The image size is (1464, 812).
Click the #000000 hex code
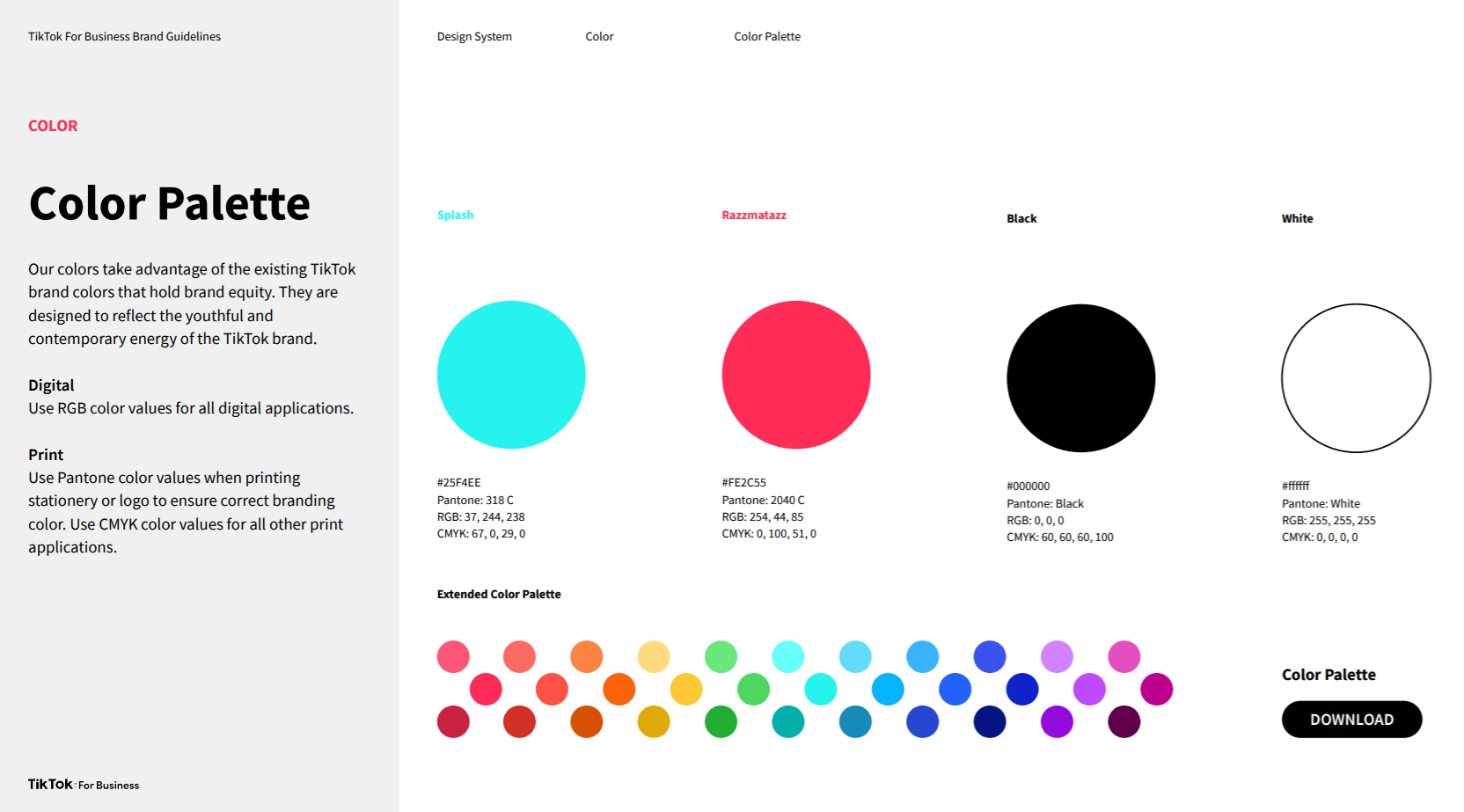[x=1028, y=486]
